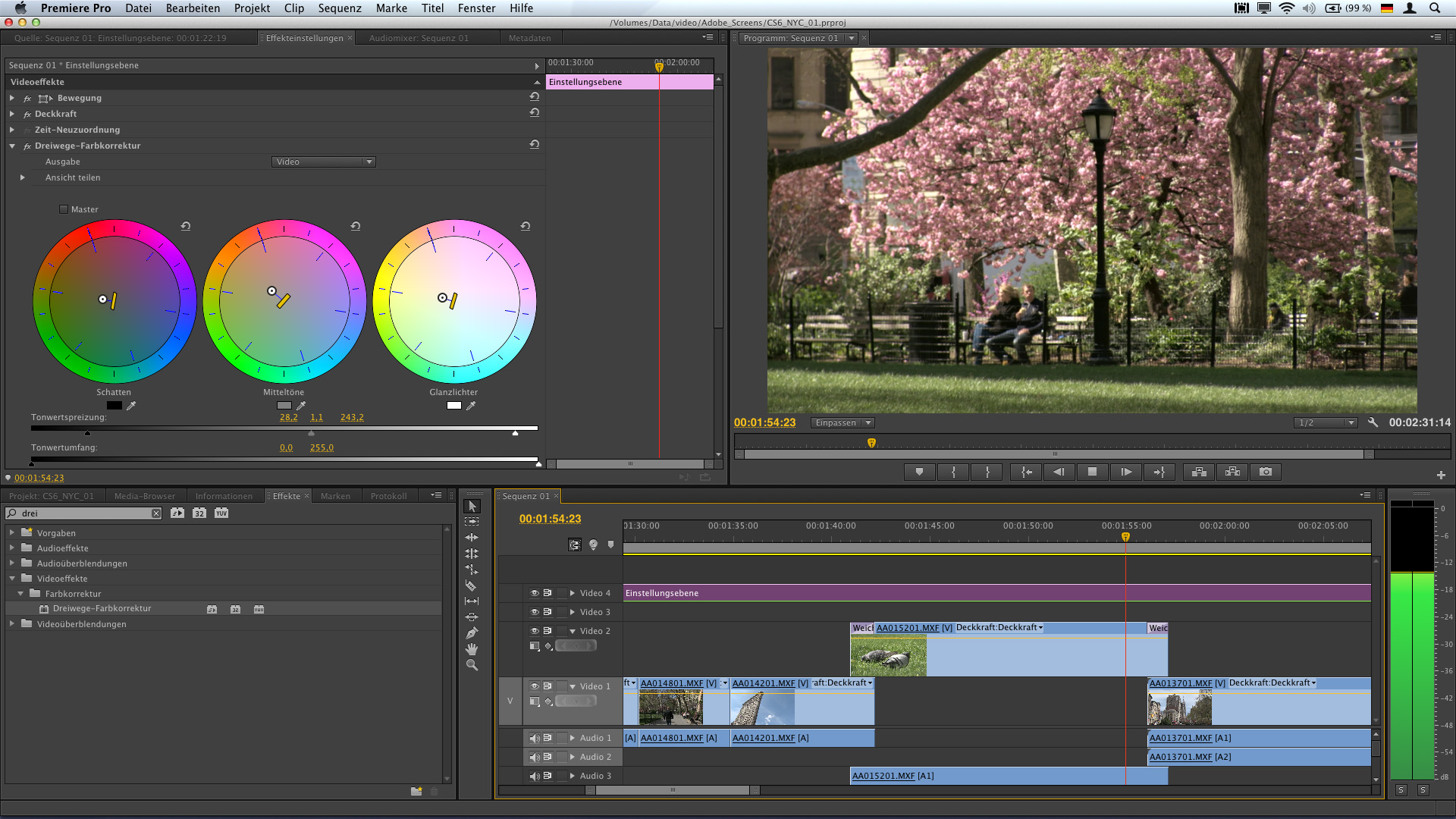Select the Zoom tool in toolbox
1456x819 pixels.
coord(472,665)
